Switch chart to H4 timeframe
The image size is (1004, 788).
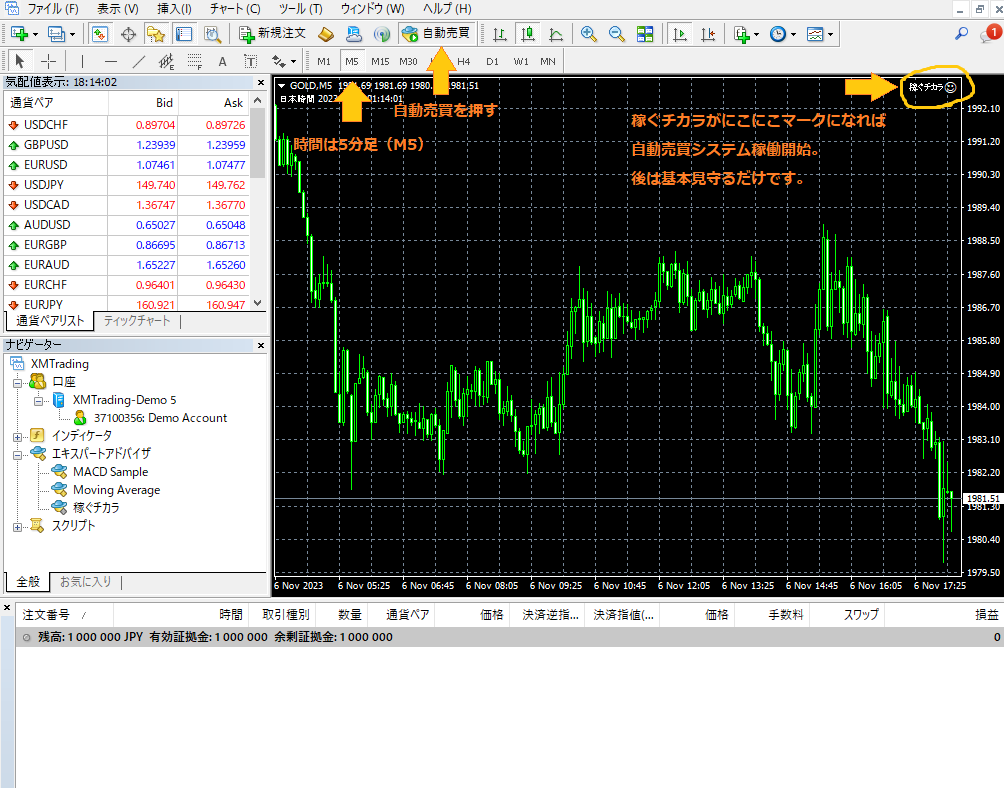pos(463,61)
